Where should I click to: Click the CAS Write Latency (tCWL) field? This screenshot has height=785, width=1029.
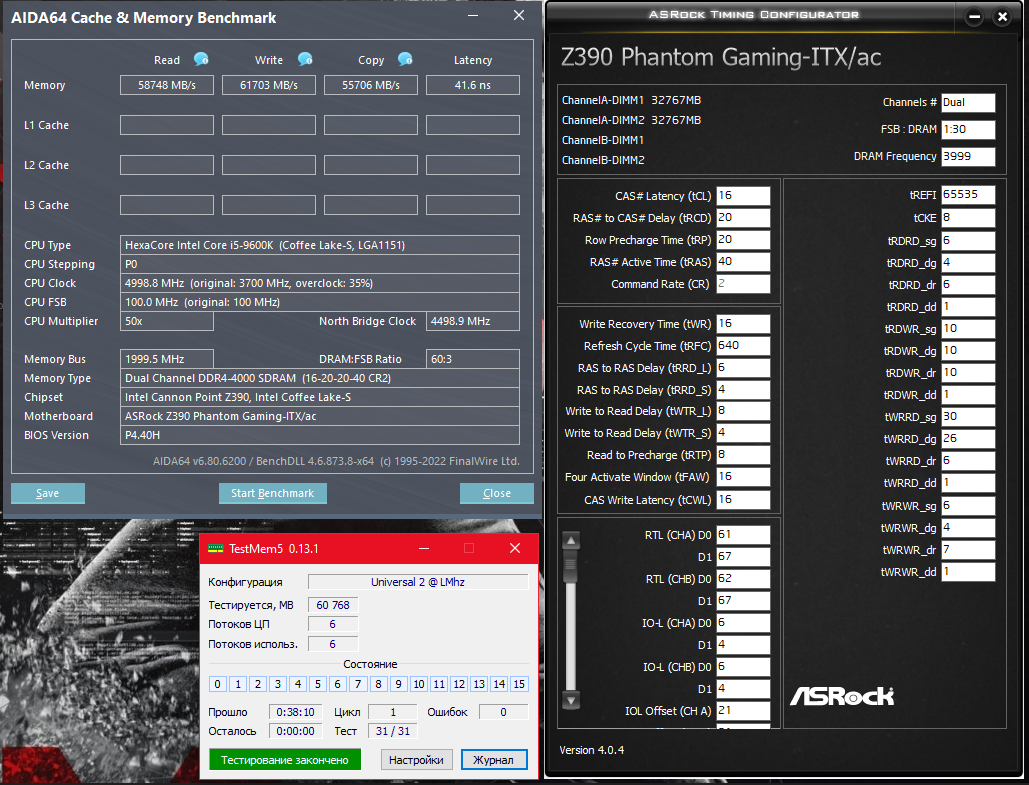743,499
